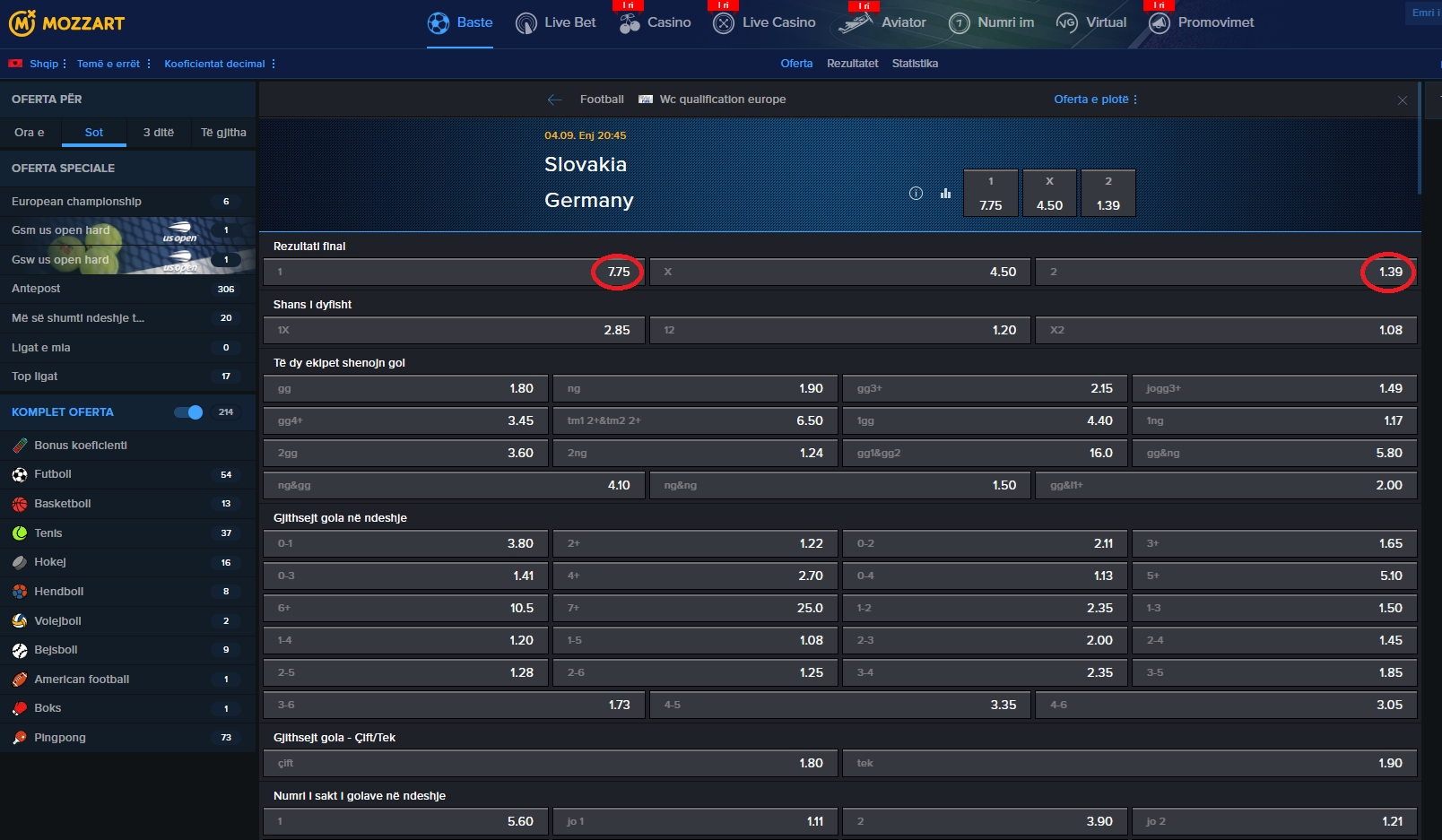Screen dimensions: 1442x840
Task: Bet total goals 0-1 at 3.80
Action: tap(405, 543)
